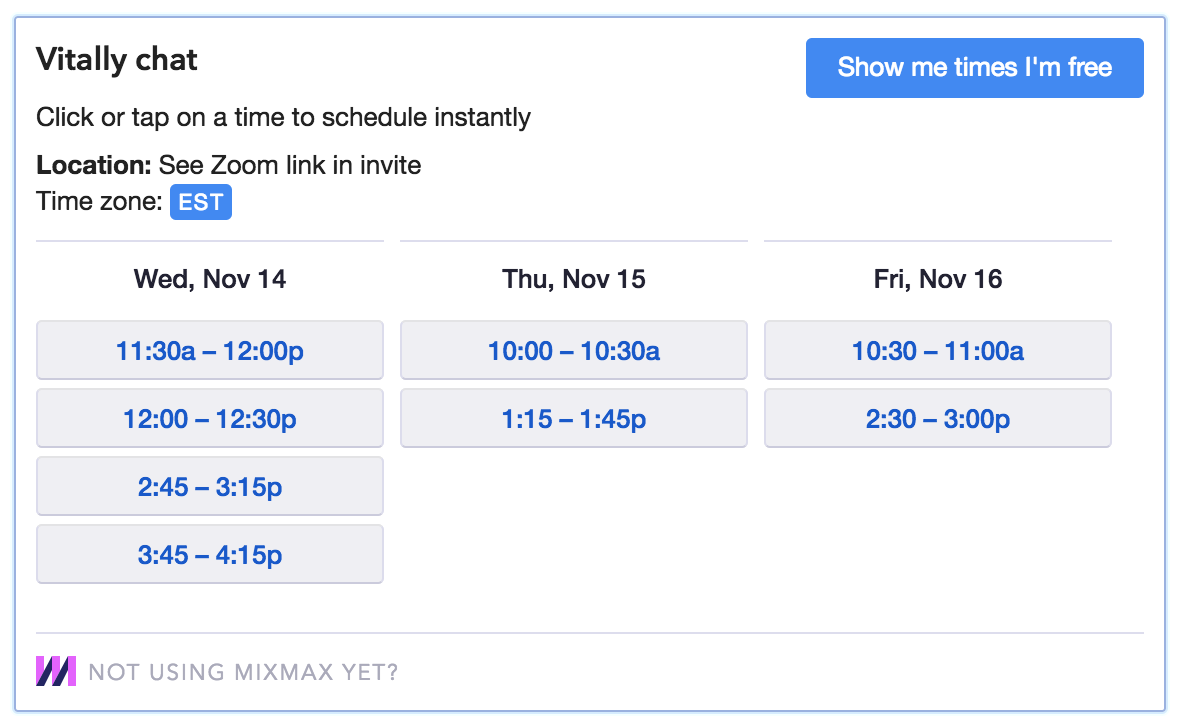Screen dimensions: 1180x728
Task: Pick the 2:30 – 3:00p Friday slot
Action: pos(938,419)
